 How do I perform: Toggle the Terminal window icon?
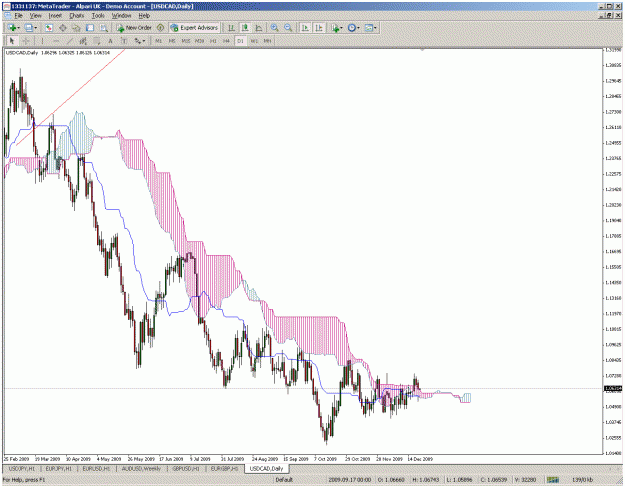point(90,28)
